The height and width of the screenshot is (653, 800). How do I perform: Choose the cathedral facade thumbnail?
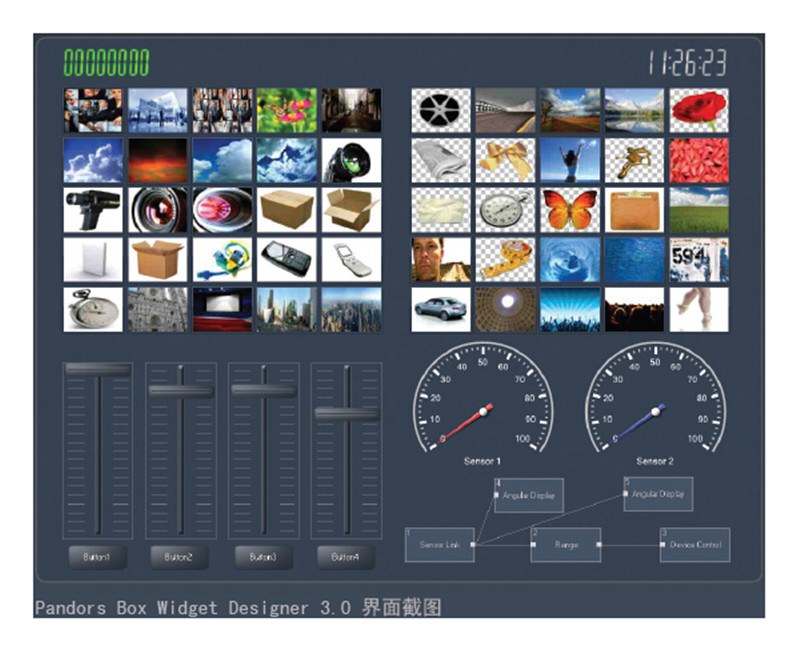pos(158,310)
